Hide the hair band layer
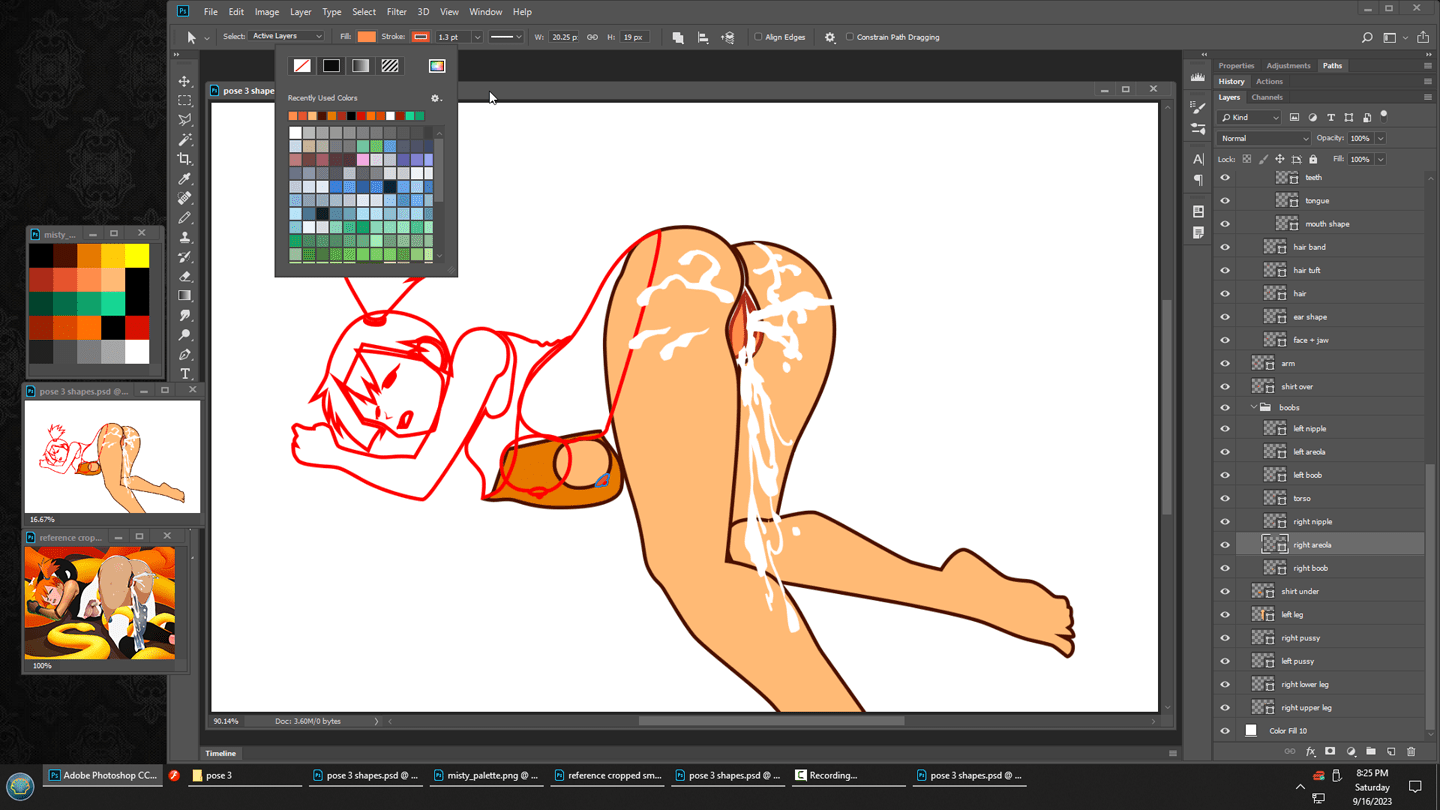The width and height of the screenshot is (1440, 810). (x=1225, y=247)
